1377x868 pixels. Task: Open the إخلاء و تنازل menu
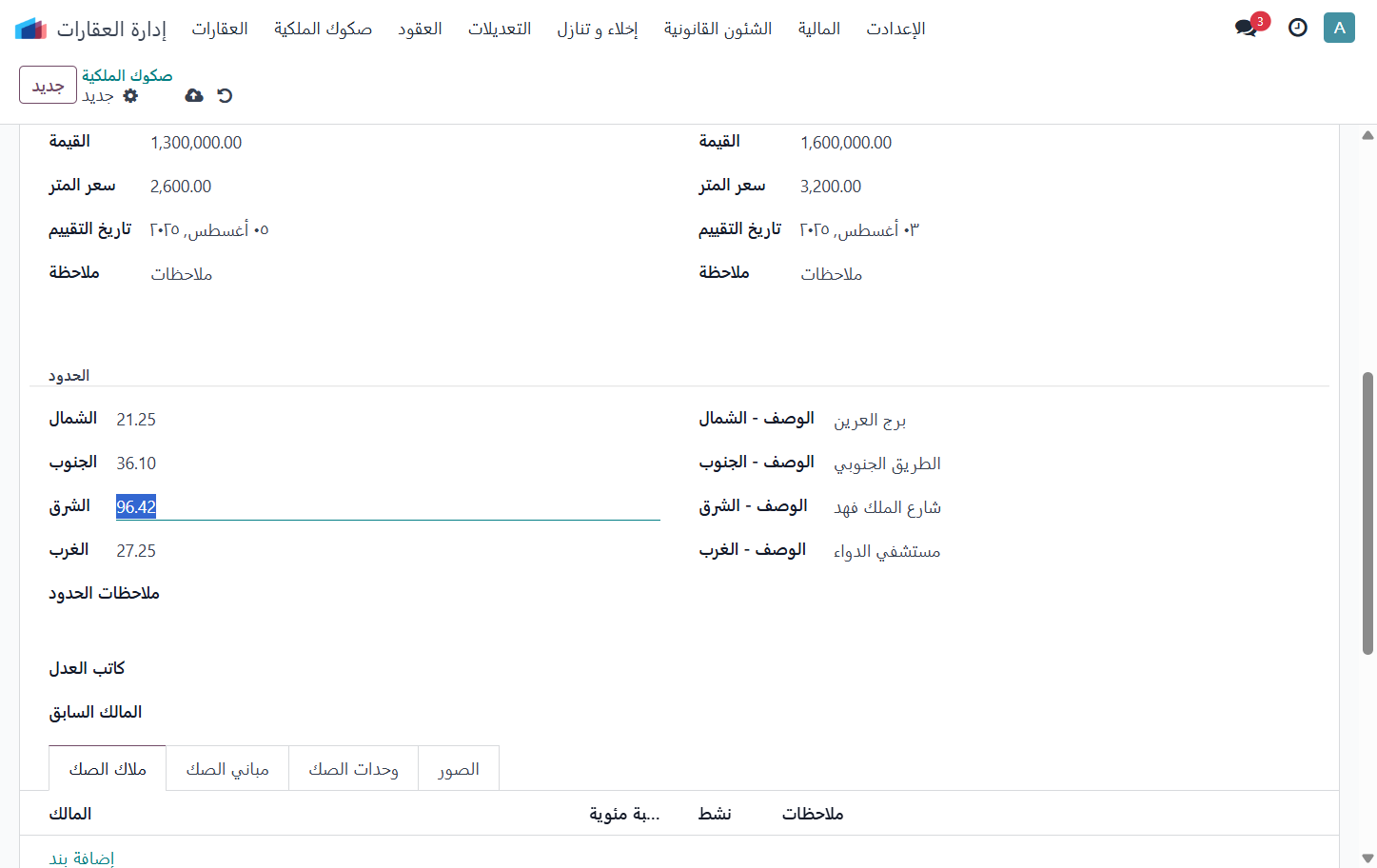coord(598,29)
